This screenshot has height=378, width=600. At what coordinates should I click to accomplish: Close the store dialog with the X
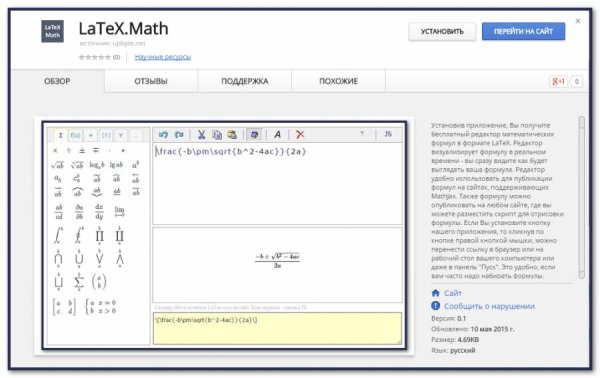tap(578, 21)
